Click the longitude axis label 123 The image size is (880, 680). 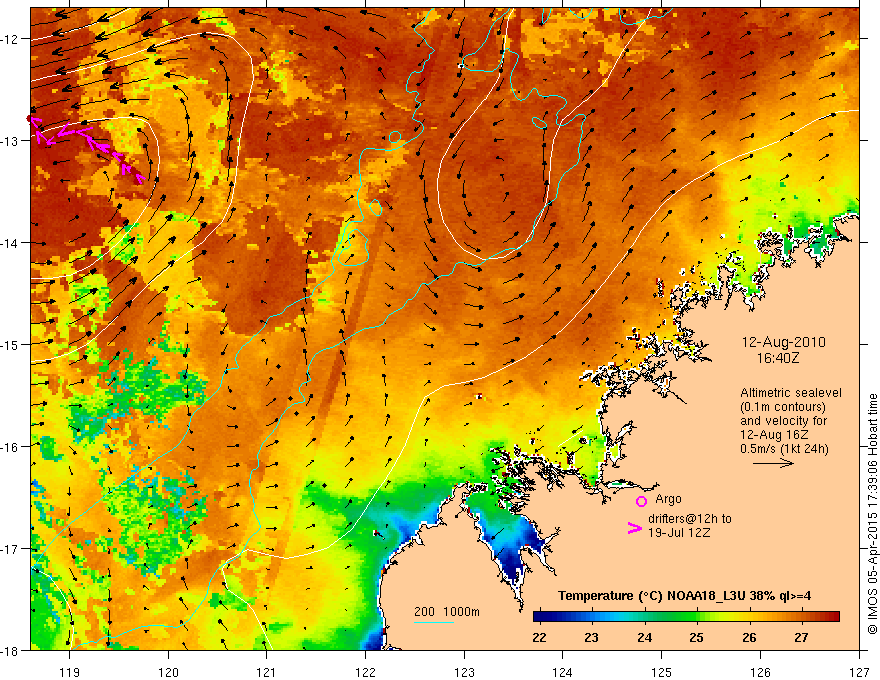(464, 672)
